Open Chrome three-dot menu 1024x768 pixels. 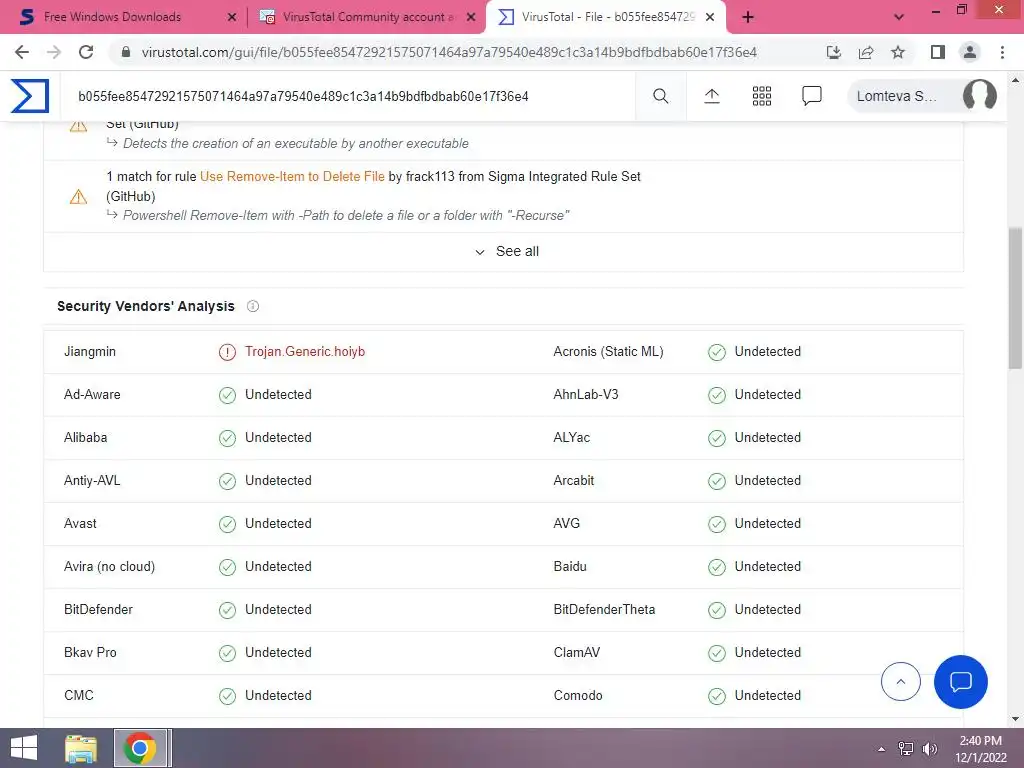click(x=1002, y=52)
